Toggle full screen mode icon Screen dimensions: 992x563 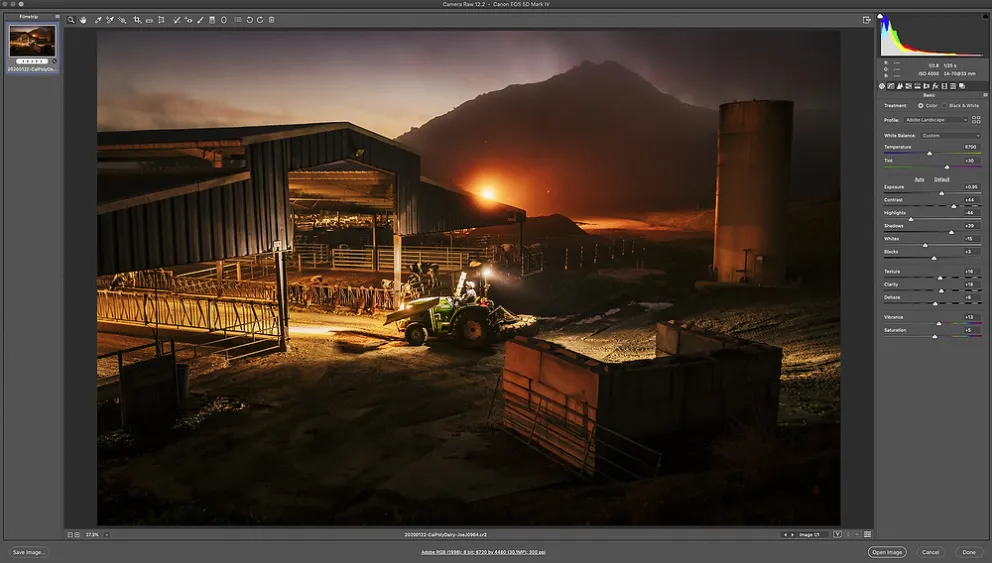(867, 20)
